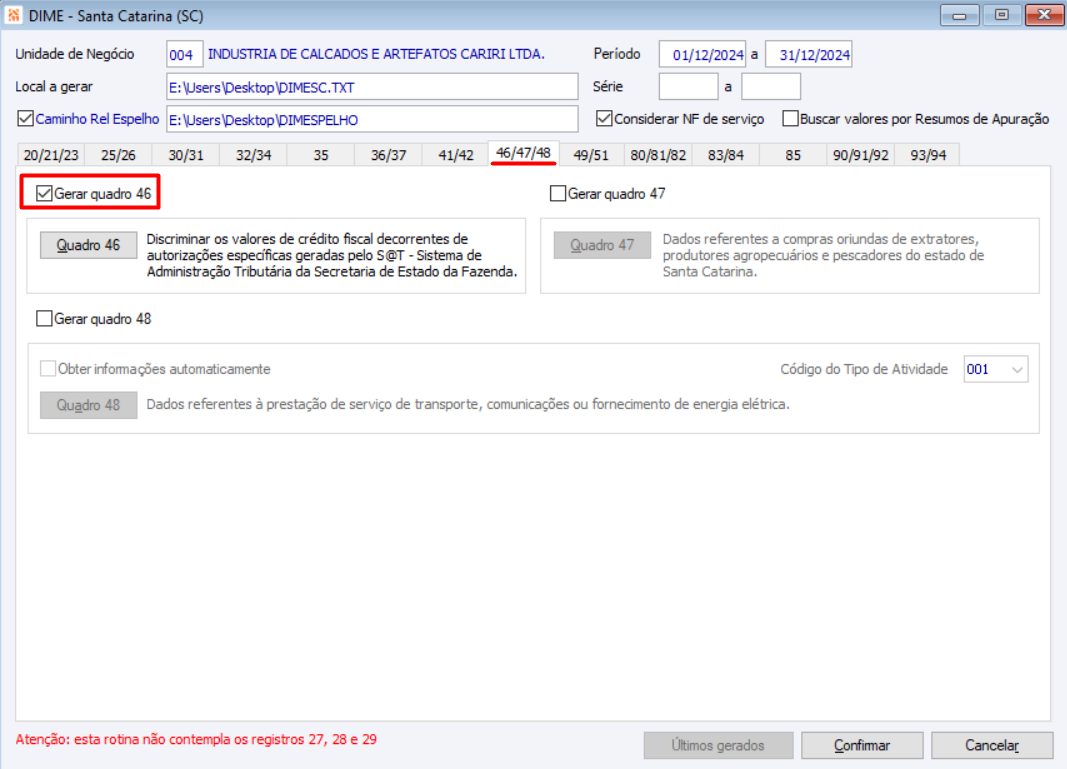
Task: Switch to the 49/51 tab
Action: click(591, 155)
